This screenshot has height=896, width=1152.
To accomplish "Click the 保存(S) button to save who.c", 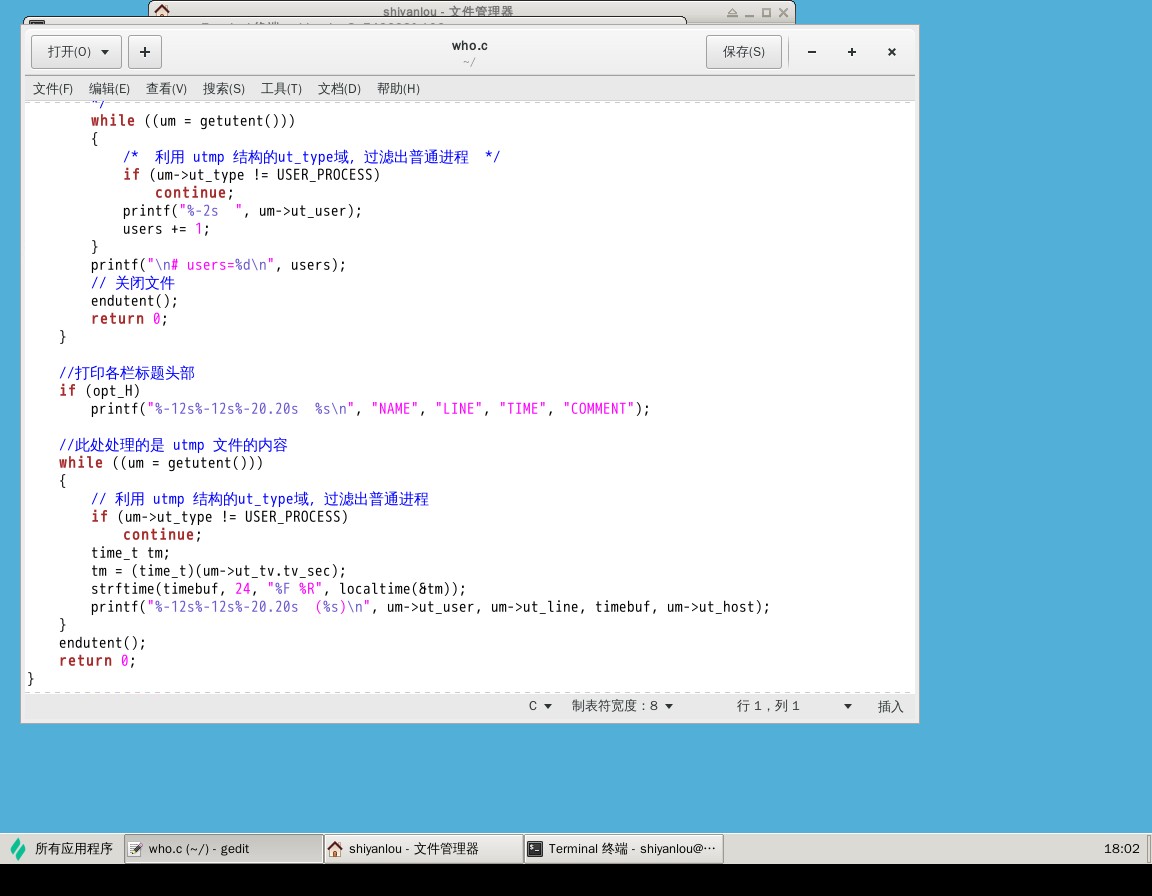I will [x=744, y=51].
